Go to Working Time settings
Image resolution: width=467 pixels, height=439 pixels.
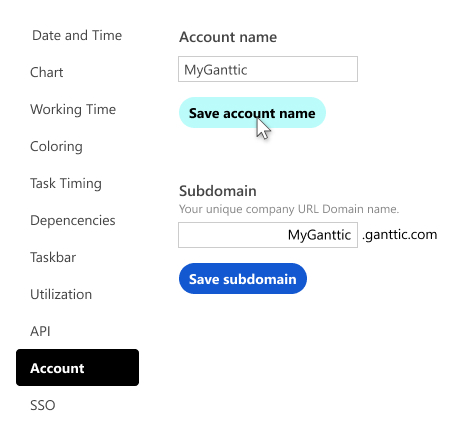(73, 109)
